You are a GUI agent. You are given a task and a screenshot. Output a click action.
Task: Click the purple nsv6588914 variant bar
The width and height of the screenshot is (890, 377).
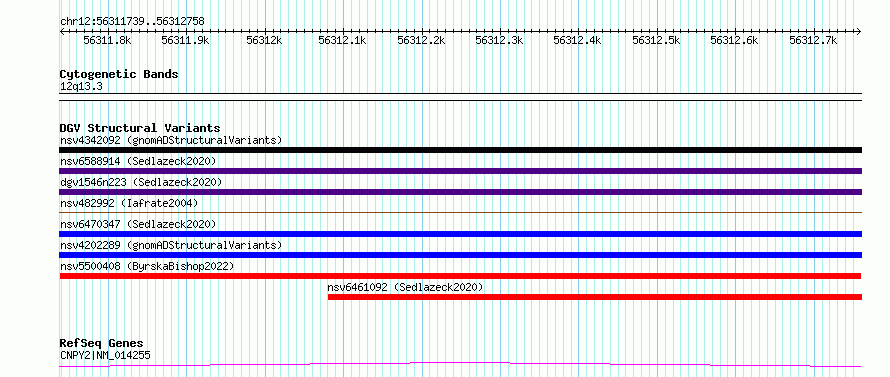460,171
